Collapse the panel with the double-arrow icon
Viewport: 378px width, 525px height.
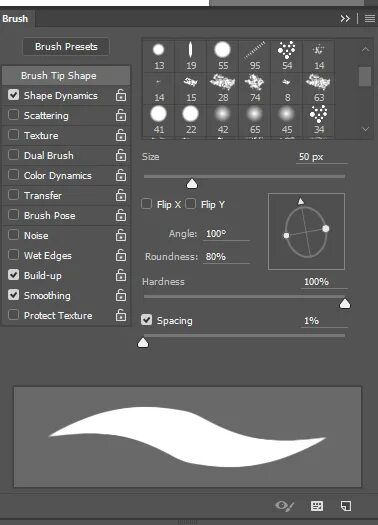345,18
